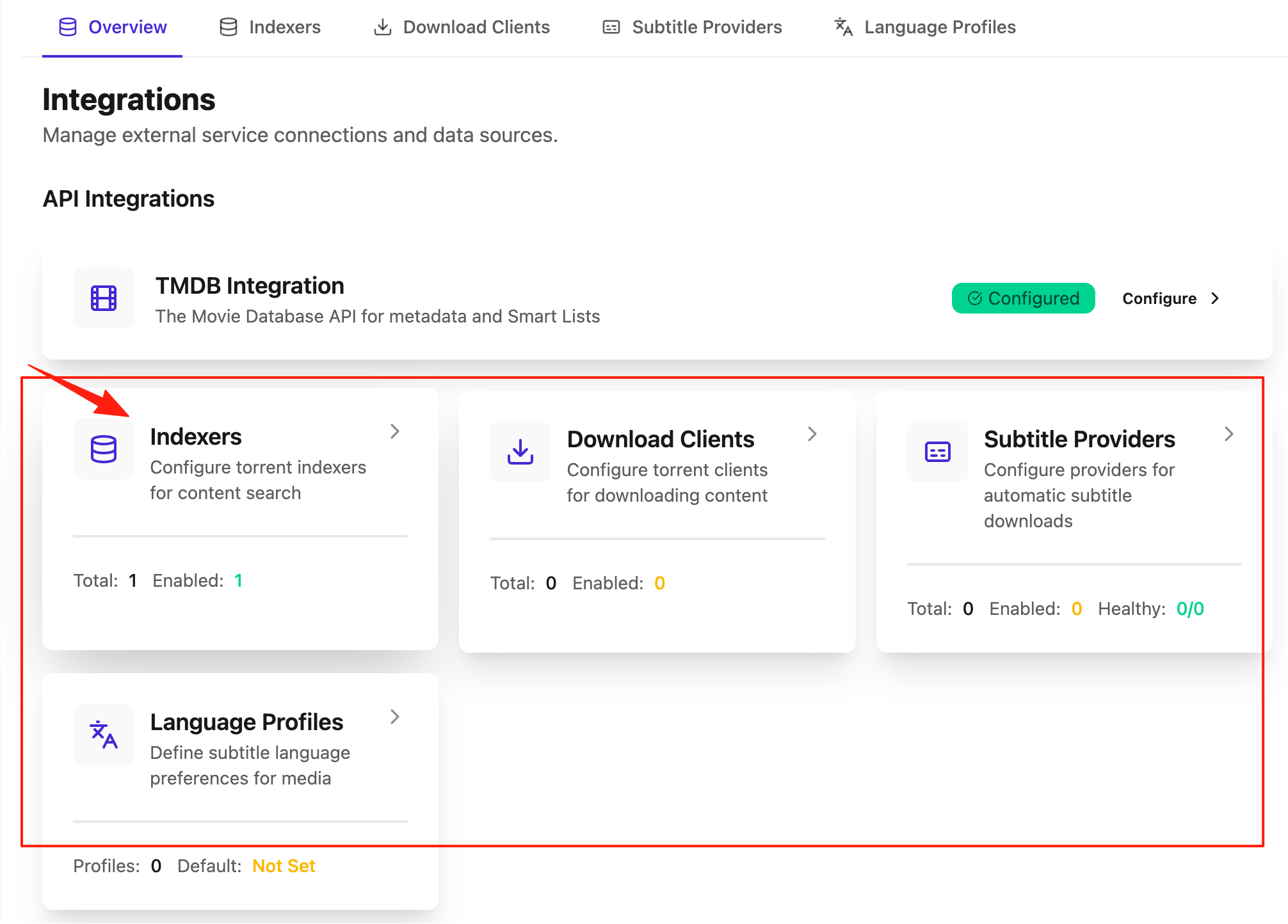This screenshot has width=1288, height=924.
Task: Expand the Subtitle Providers card chevron
Action: [1229, 434]
